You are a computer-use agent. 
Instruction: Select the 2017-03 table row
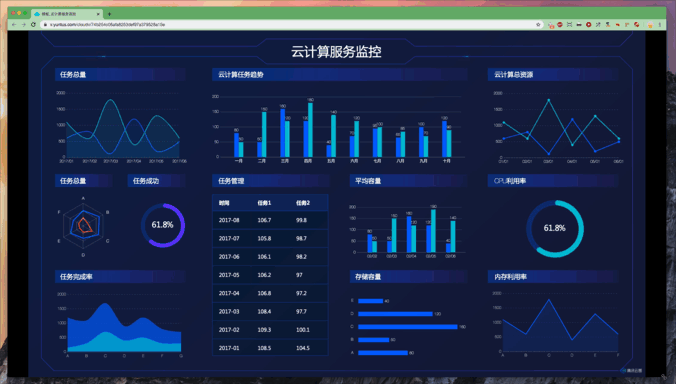pos(270,312)
